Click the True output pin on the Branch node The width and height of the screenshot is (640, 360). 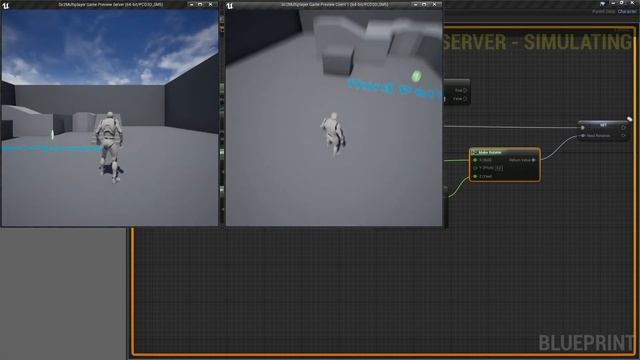(x=465, y=90)
